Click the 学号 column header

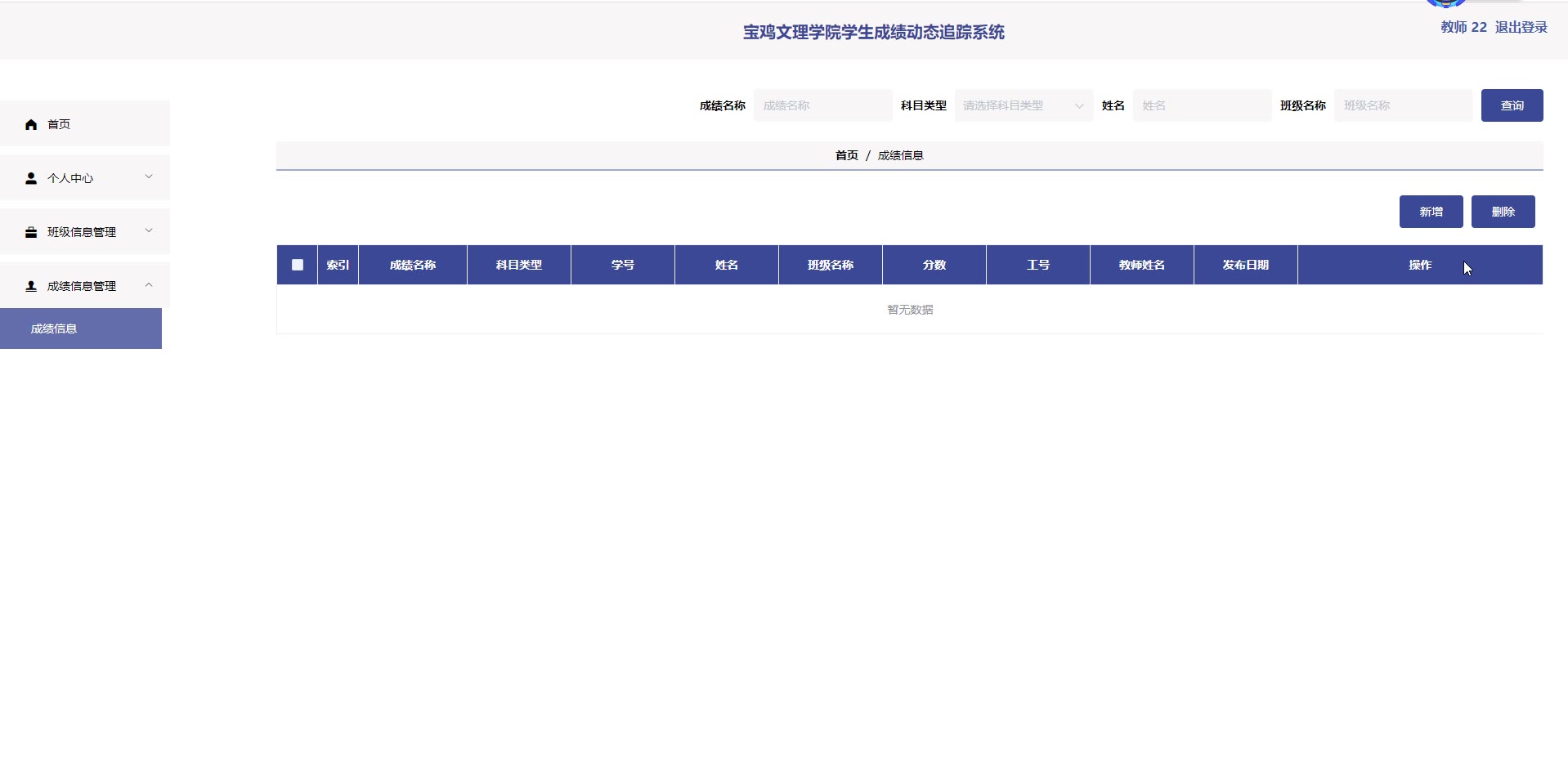tap(623, 265)
